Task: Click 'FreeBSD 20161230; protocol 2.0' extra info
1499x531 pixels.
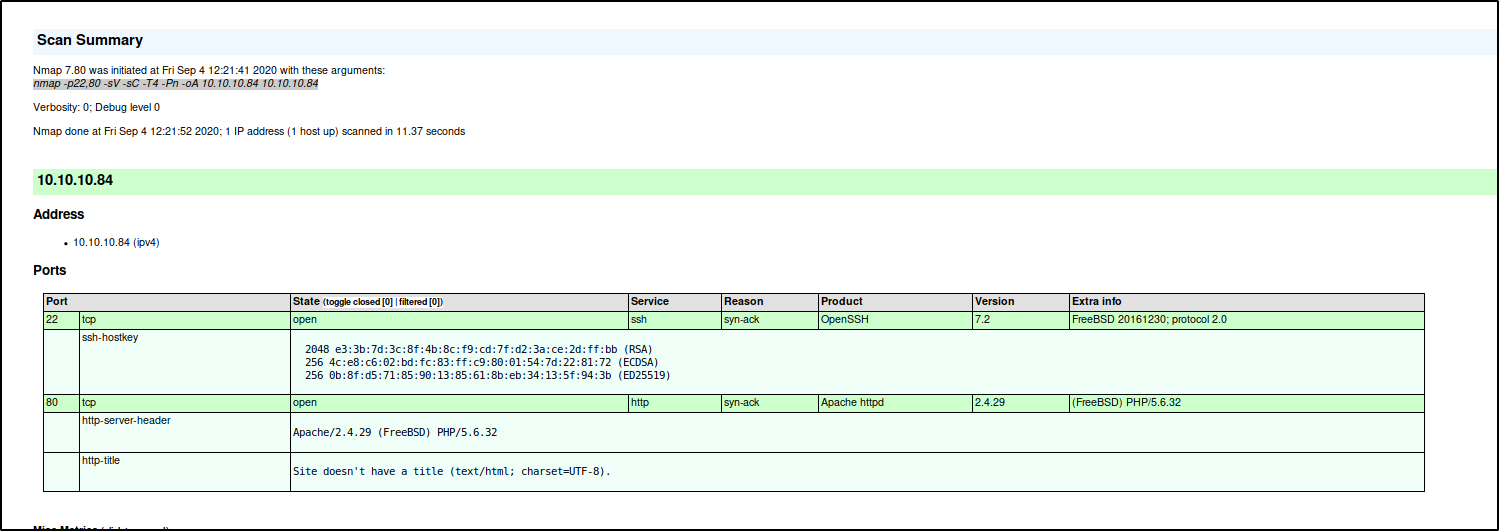Action: point(1247,320)
